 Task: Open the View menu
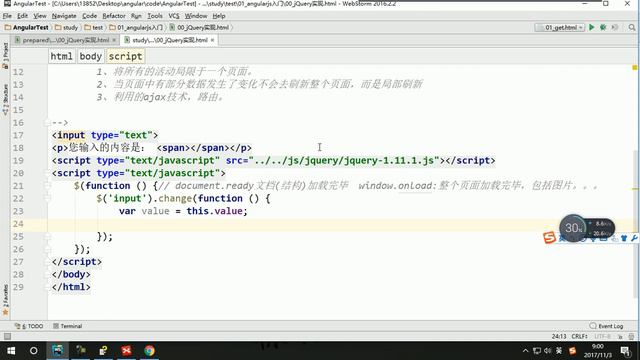(x=40, y=16)
